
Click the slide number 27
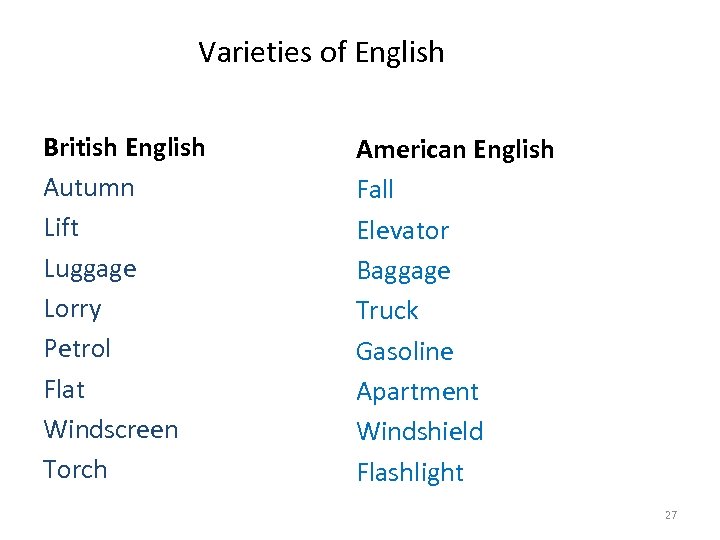(x=670, y=515)
